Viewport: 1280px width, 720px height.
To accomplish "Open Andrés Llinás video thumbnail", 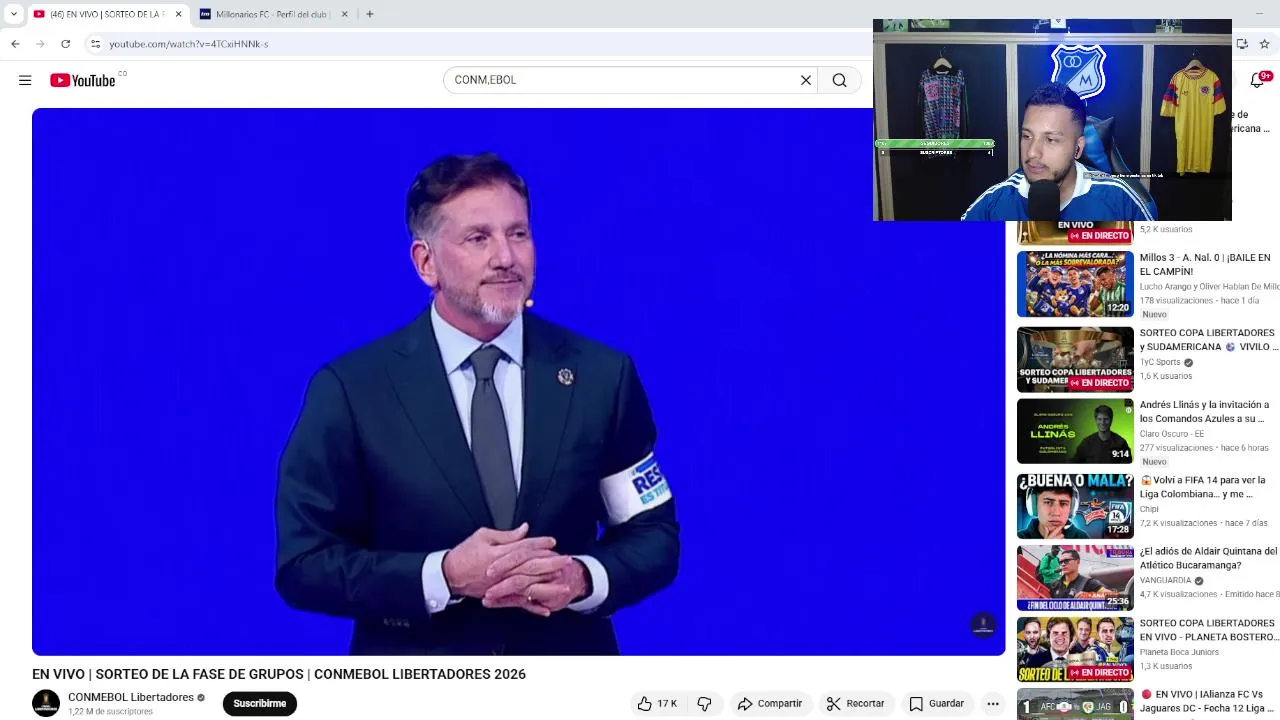I will tap(1075, 431).
